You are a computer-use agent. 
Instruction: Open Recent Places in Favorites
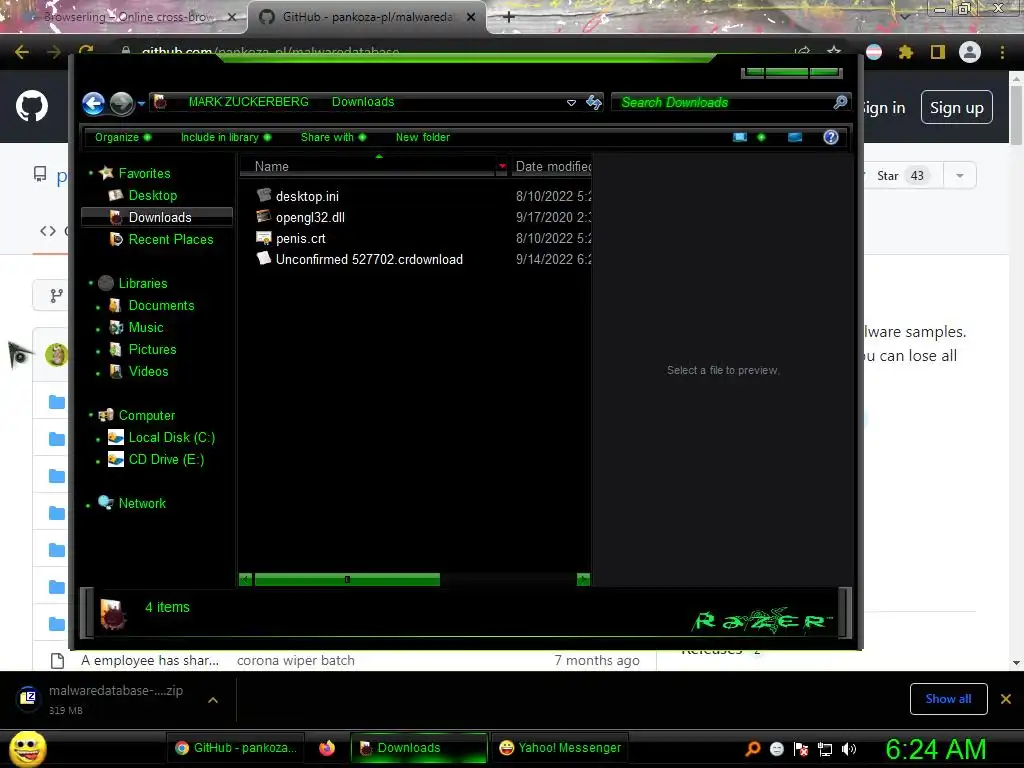(170, 239)
